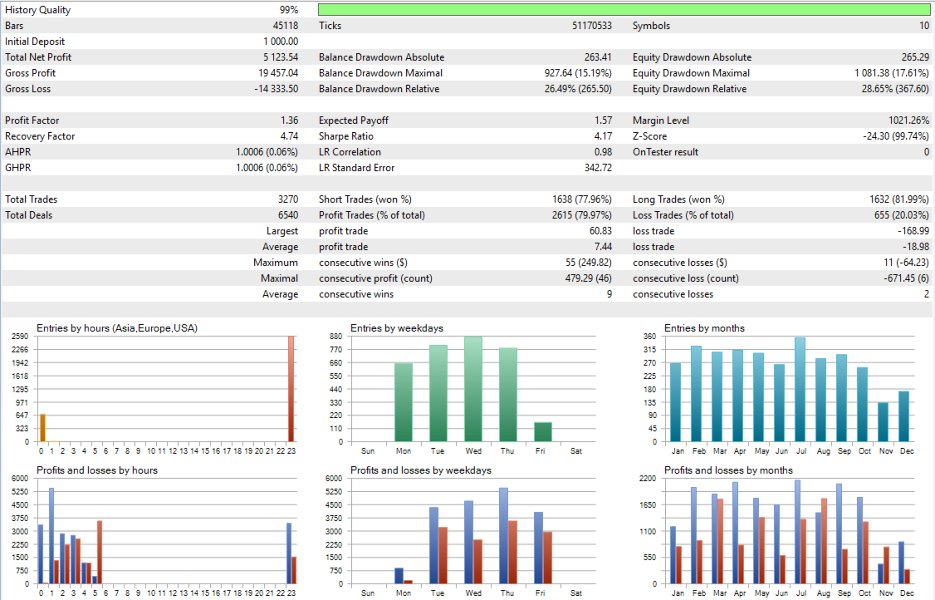
Task: Click the Fri bar in Entries by weekdays
Action: click(543, 432)
